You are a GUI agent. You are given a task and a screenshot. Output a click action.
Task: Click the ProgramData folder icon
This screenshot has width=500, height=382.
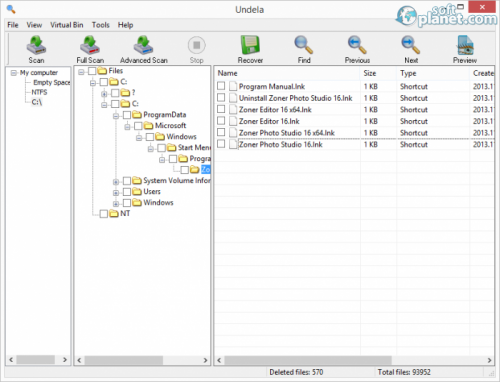[137, 115]
